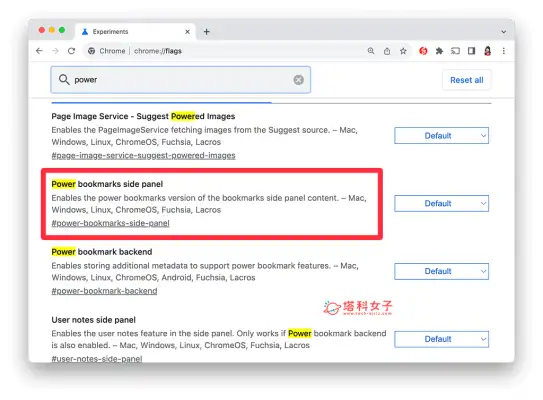Open dropdown for Power bookmark backend

point(441,271)
